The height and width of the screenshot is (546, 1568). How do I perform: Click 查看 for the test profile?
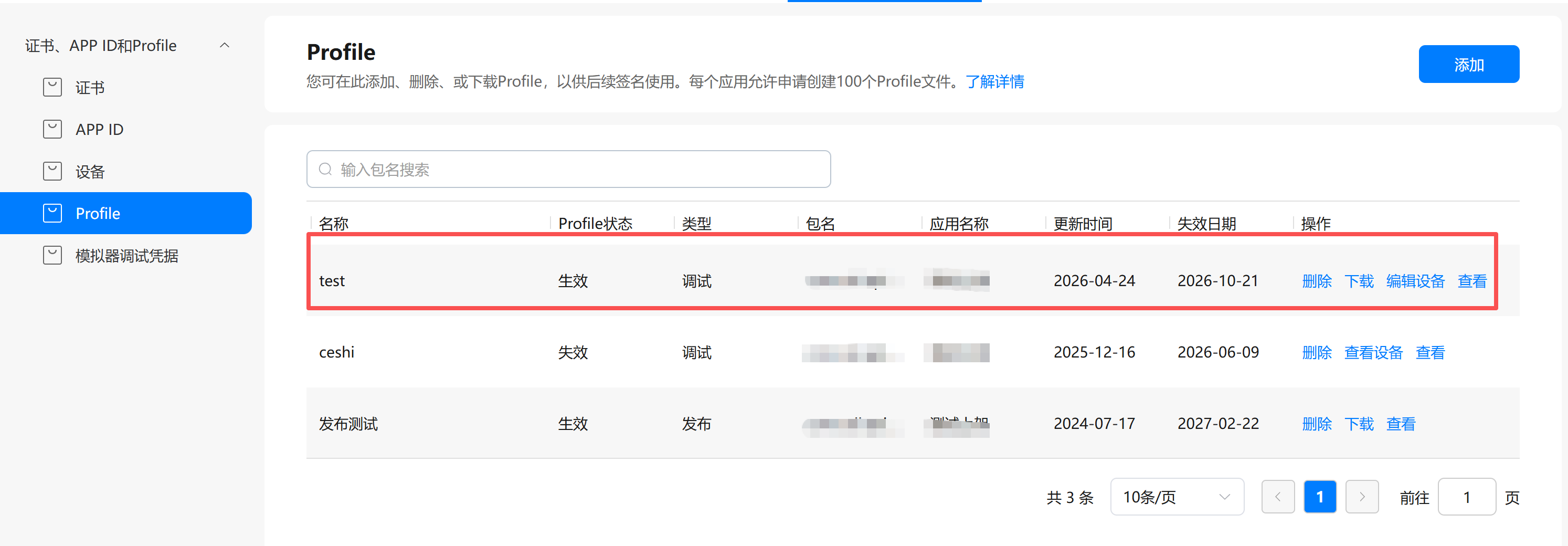click(1472, 280)
